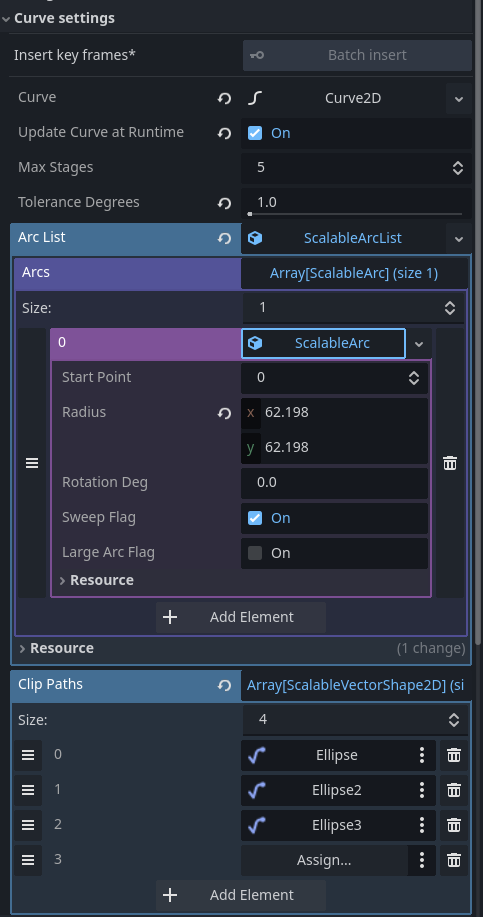Adjust Start Point stepper arrows

[413, 378]
